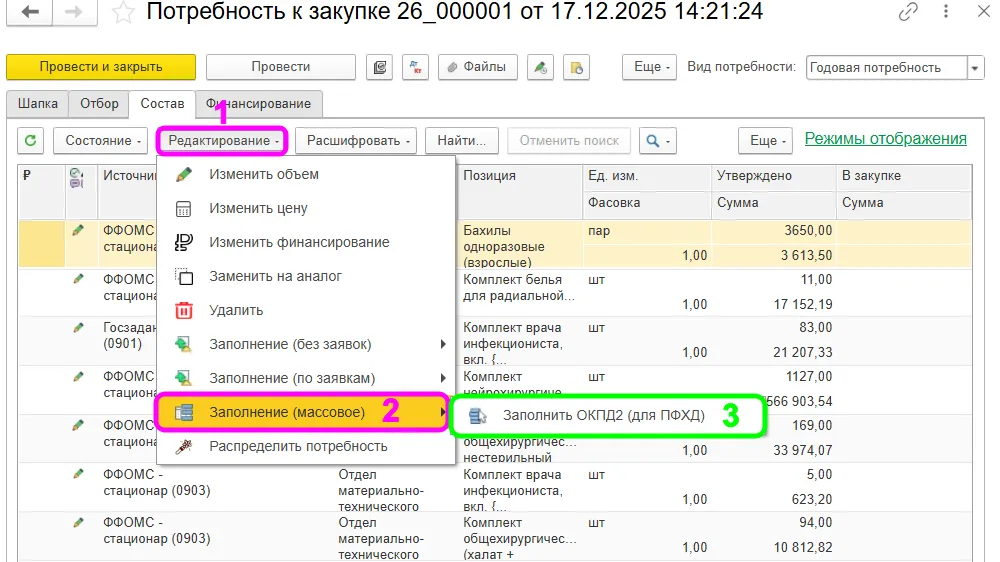Copy link via chain icon
This screenshot has height=562, width=1000.
pos(908,11)
